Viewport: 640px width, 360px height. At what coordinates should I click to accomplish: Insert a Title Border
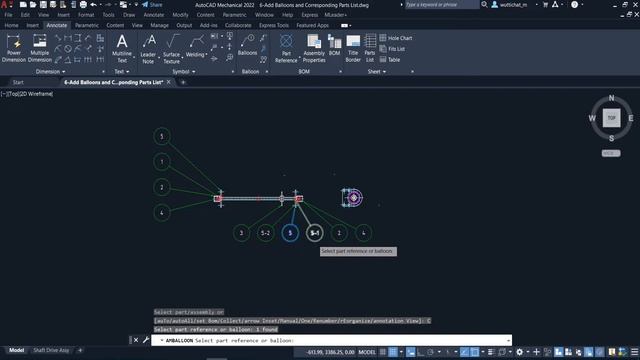[x=353, y=49]
